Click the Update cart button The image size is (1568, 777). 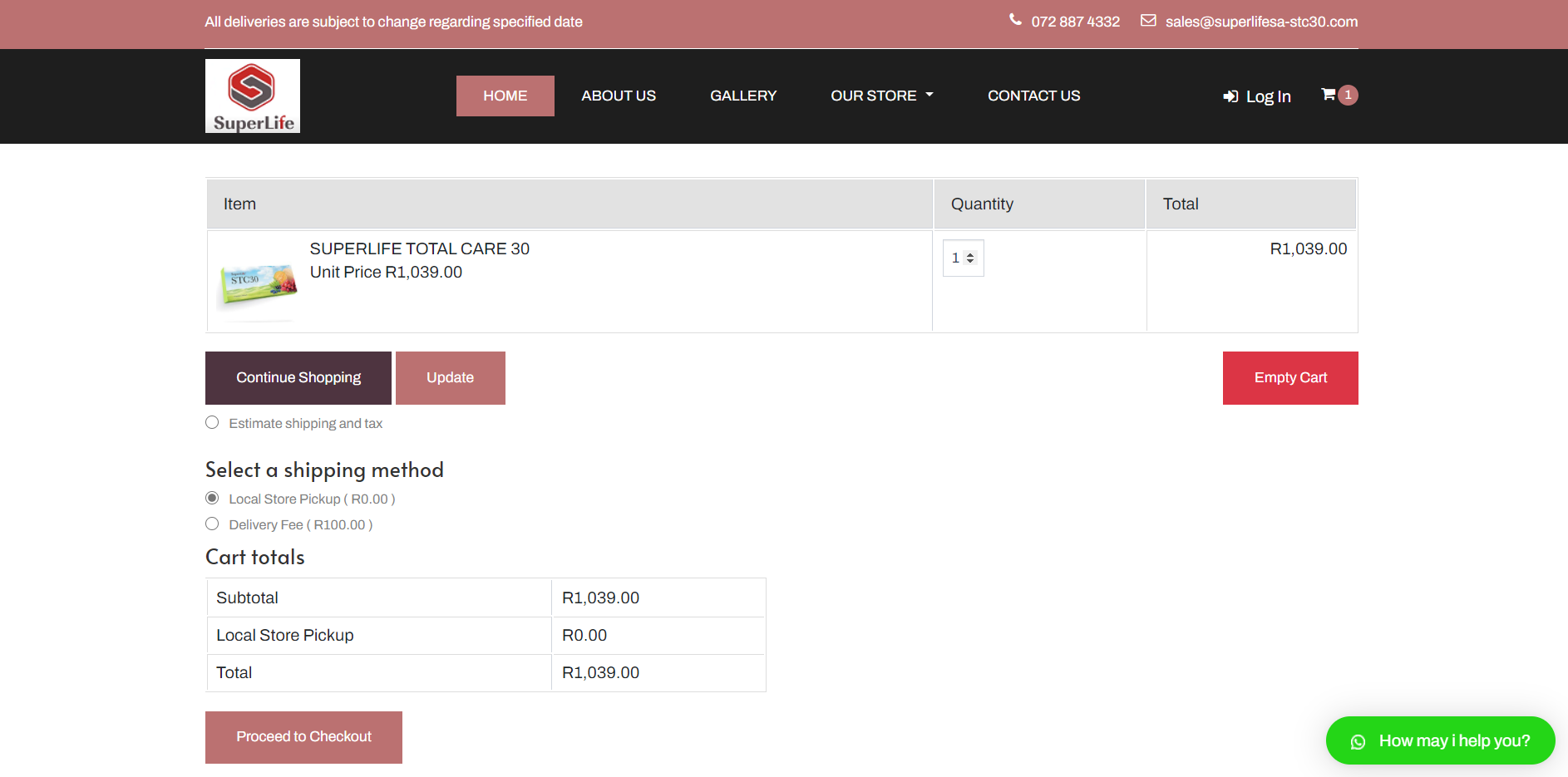click(450, 378)
